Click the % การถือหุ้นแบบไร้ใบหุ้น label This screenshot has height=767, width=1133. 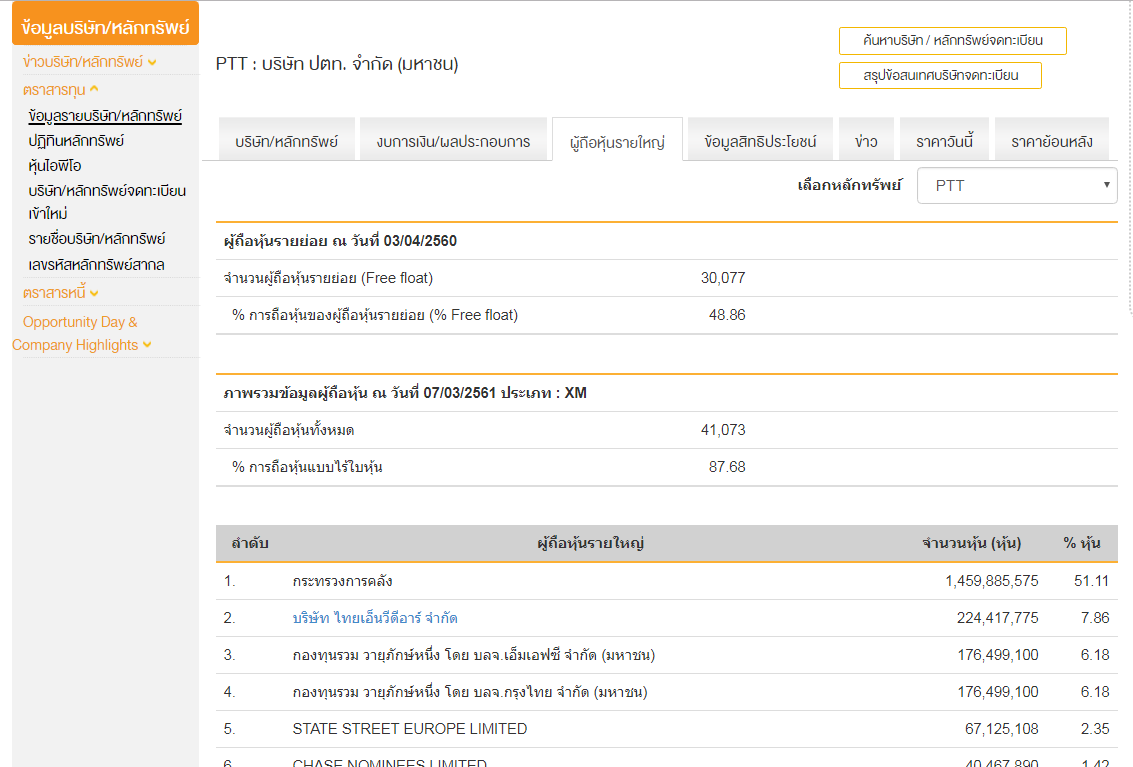click(307, 467)
